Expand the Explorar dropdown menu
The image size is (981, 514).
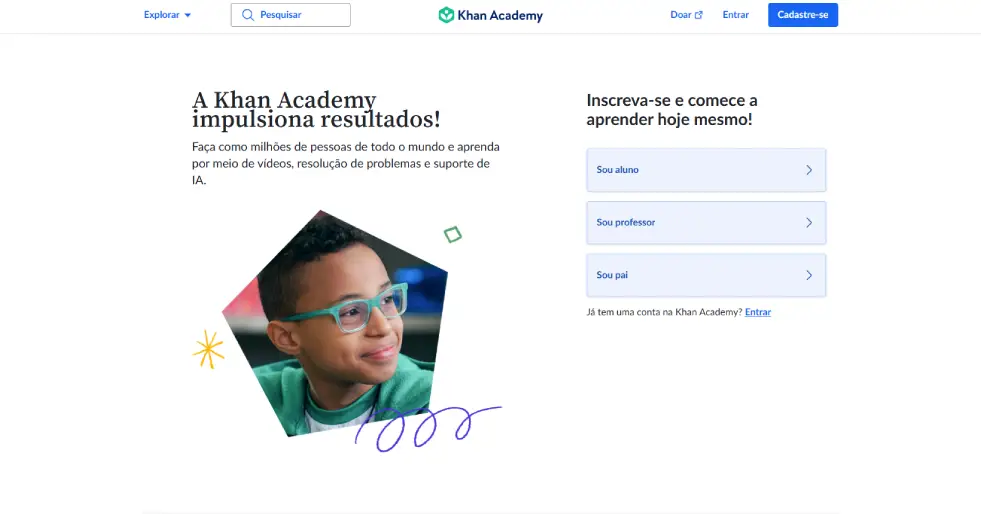167,15
